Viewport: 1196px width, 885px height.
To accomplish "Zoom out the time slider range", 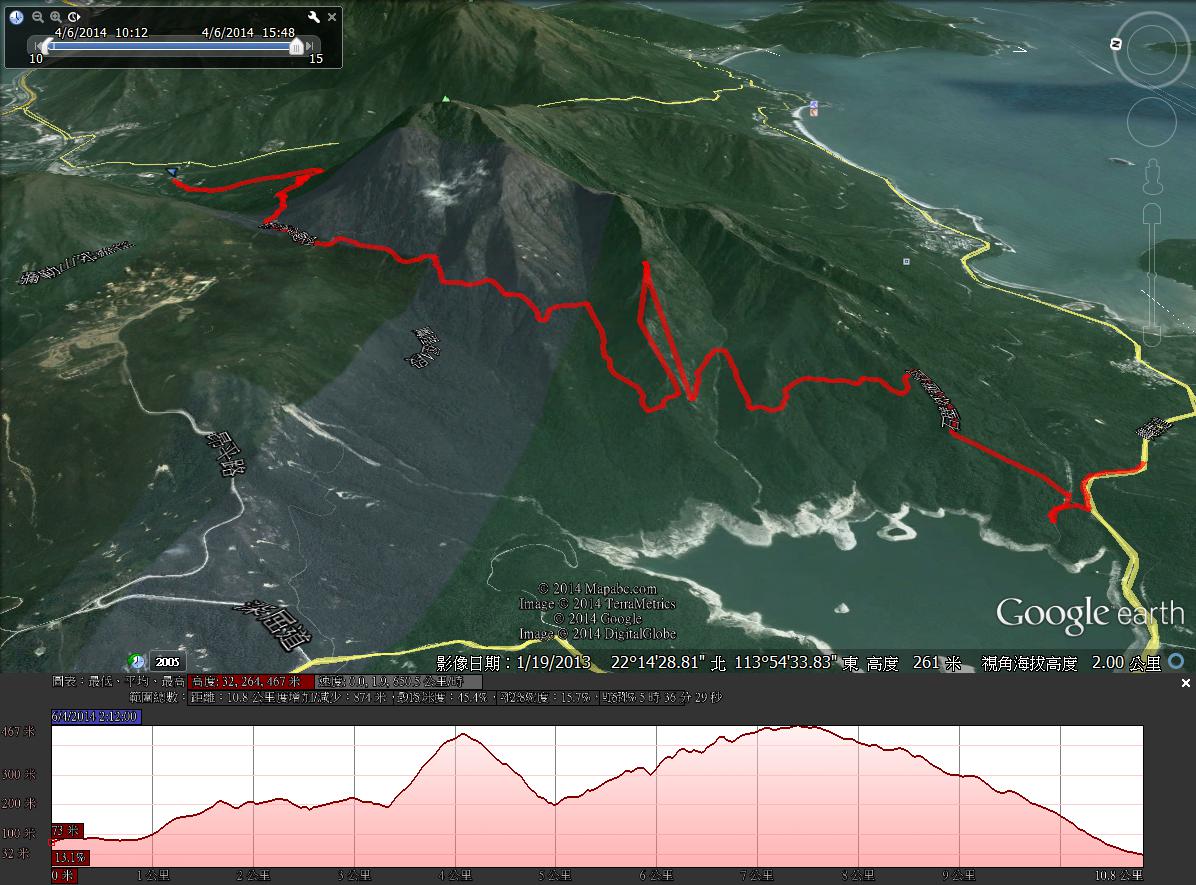I will coord(37,17).
